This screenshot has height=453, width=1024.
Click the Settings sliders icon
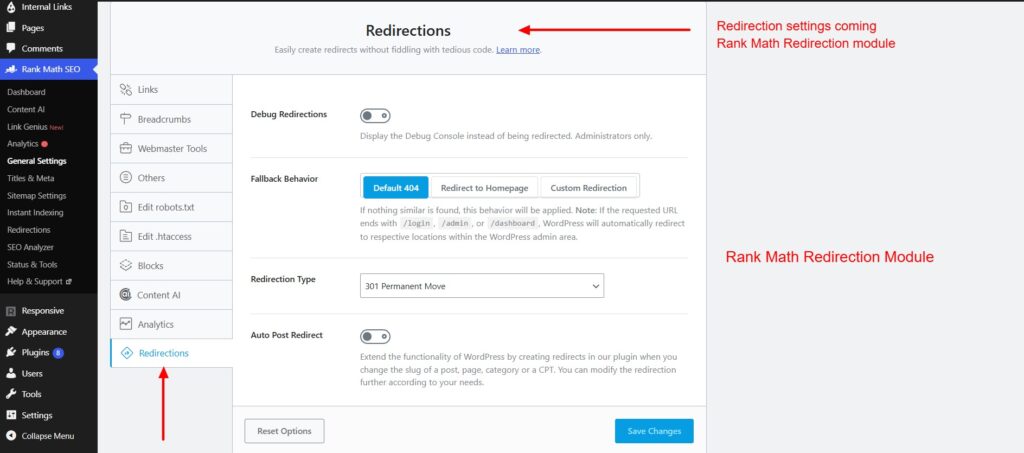pyautogui.click(x=11, y=415)
